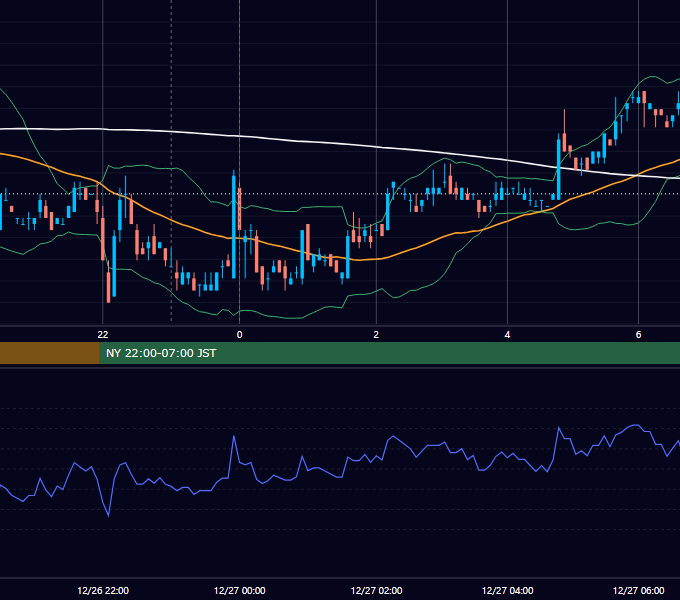680x600 pixels.
Task: Click the 6 hour axis label
Action: [x=638, y=334]
